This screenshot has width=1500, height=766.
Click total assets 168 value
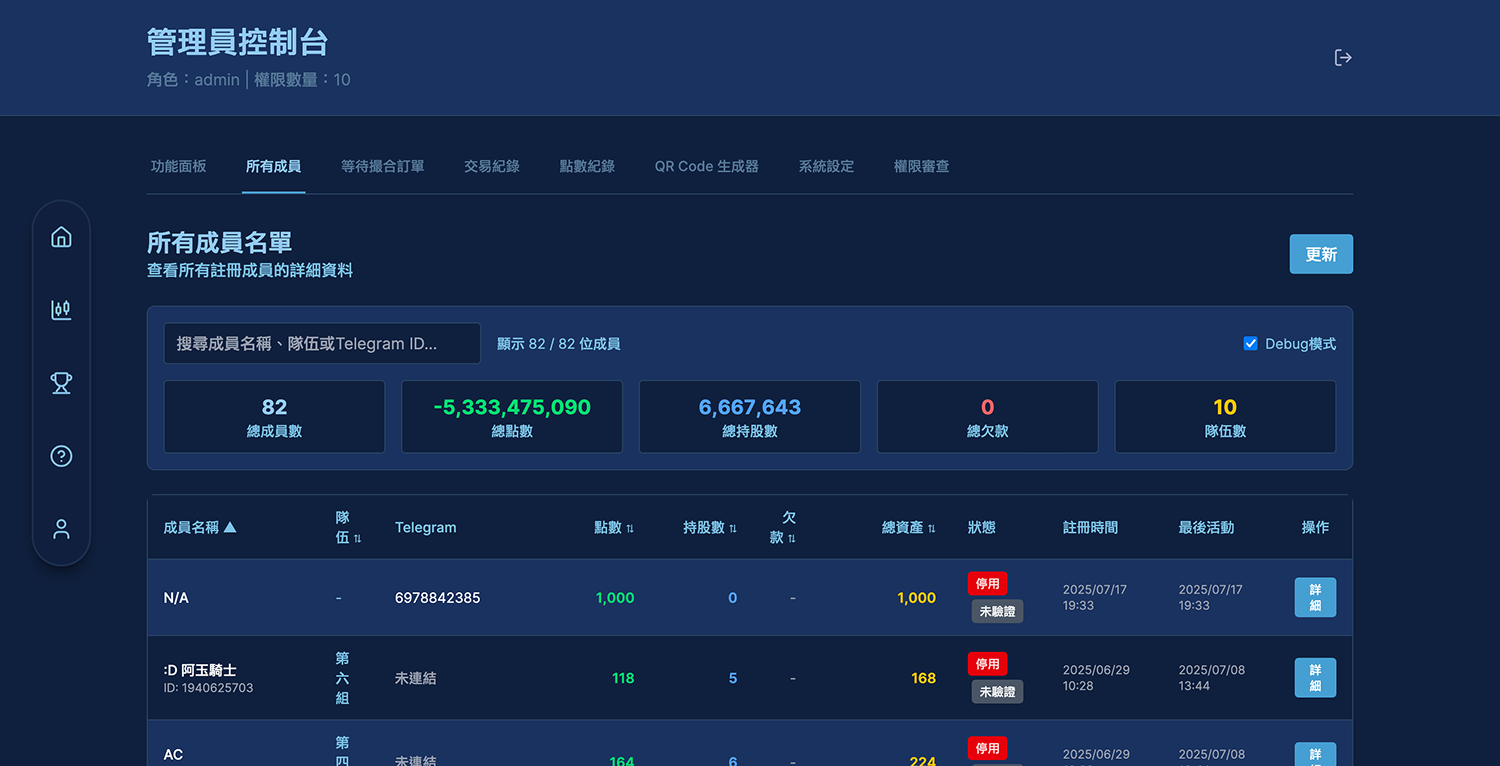[923, 678]
